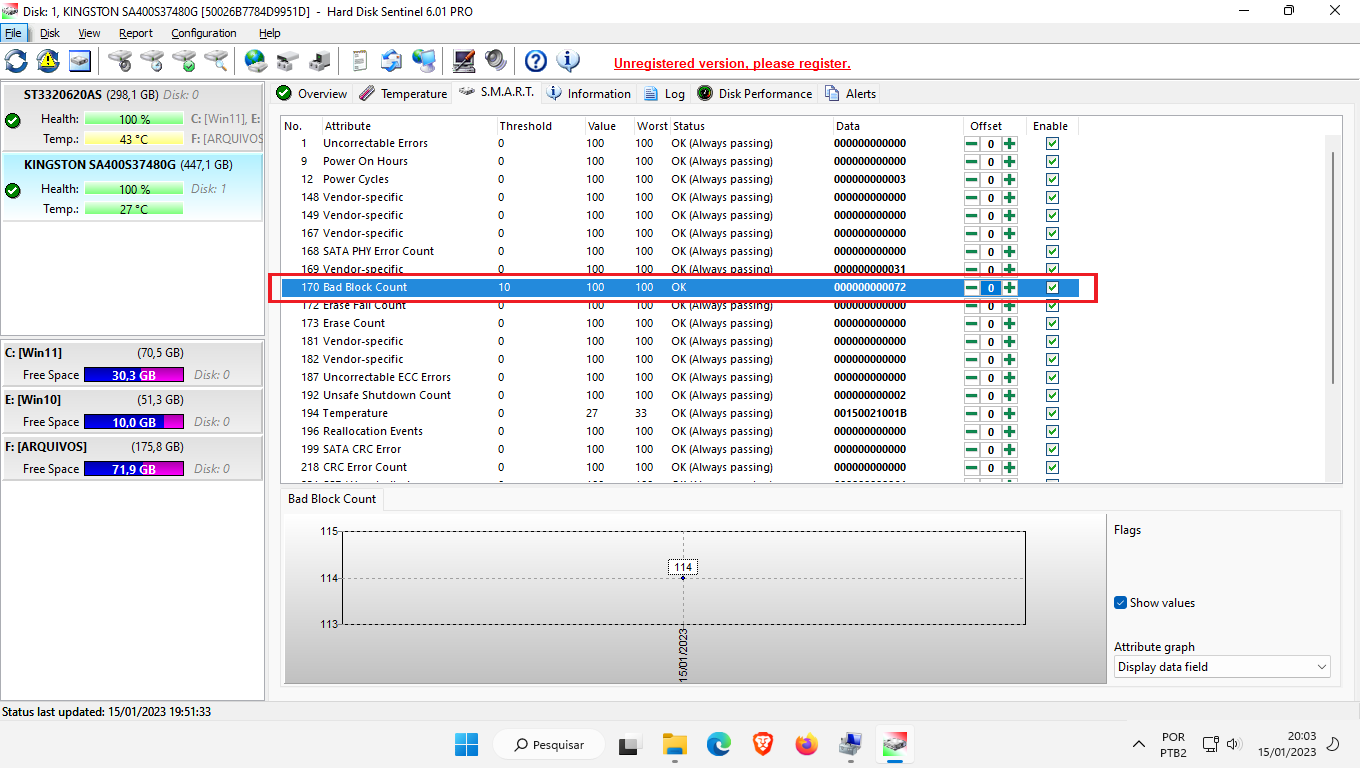The image size is (1360, 771).
Task: Show hidden system tray icons chevron
Action: [1138, 745]
